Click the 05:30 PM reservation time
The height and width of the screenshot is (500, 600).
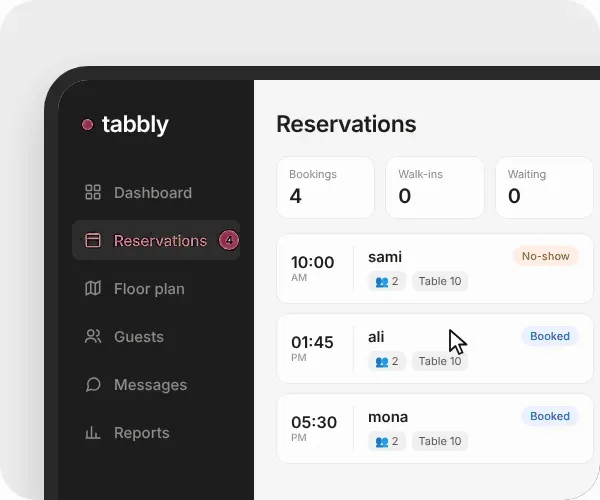[x=314, y=428]
